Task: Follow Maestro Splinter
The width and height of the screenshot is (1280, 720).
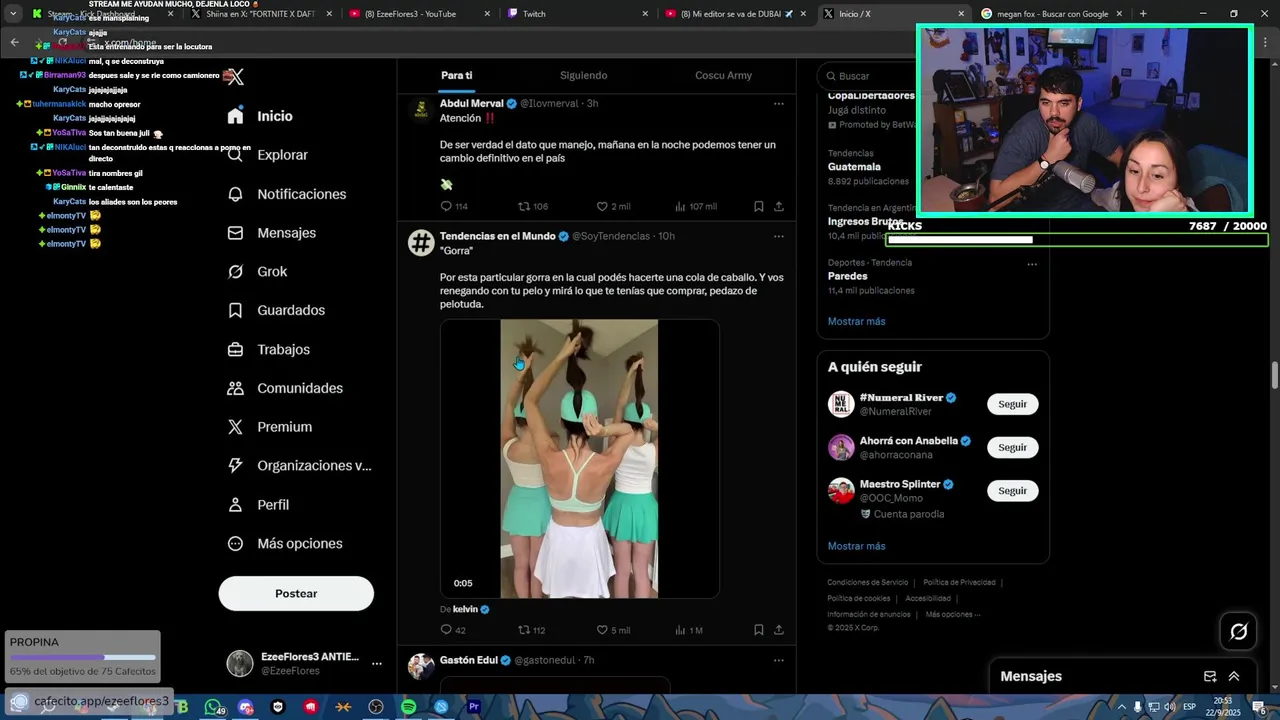Action: point(1012,490)
